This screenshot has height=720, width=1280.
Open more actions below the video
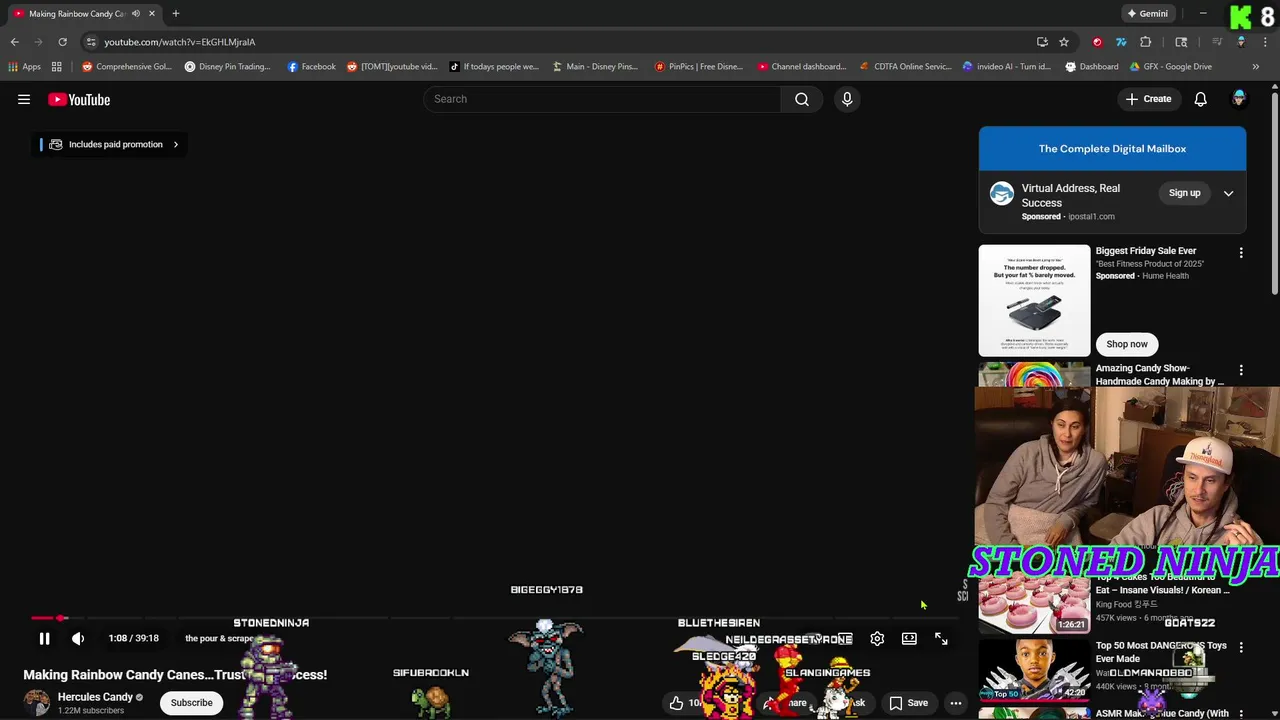(x=956, y=703)
